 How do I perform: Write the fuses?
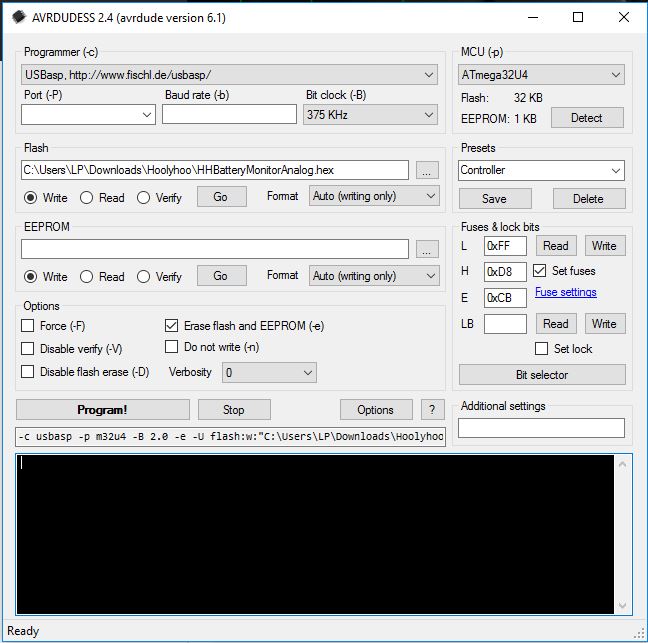(605, 246)
